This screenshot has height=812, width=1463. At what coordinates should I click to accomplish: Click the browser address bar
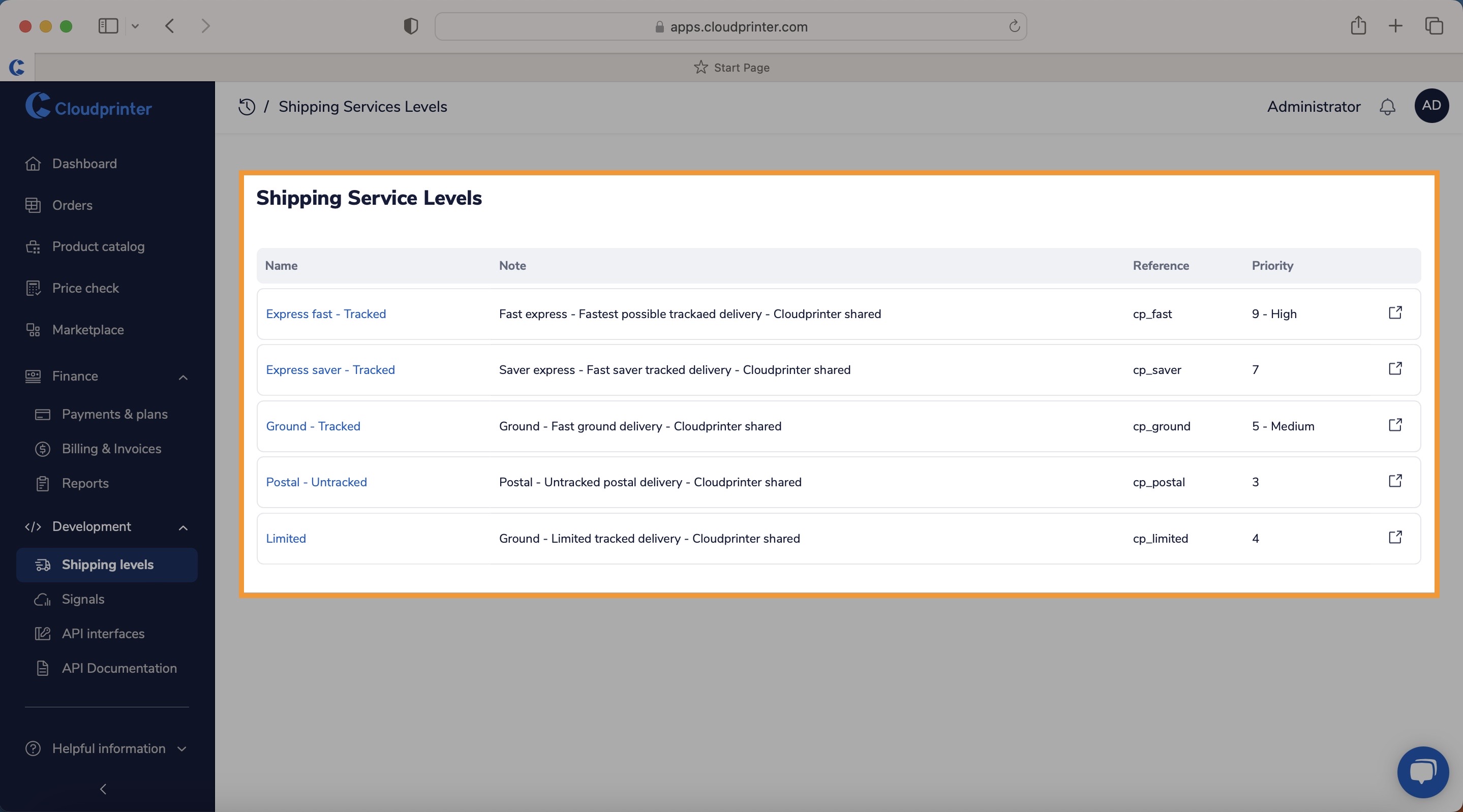coord(731,27)
